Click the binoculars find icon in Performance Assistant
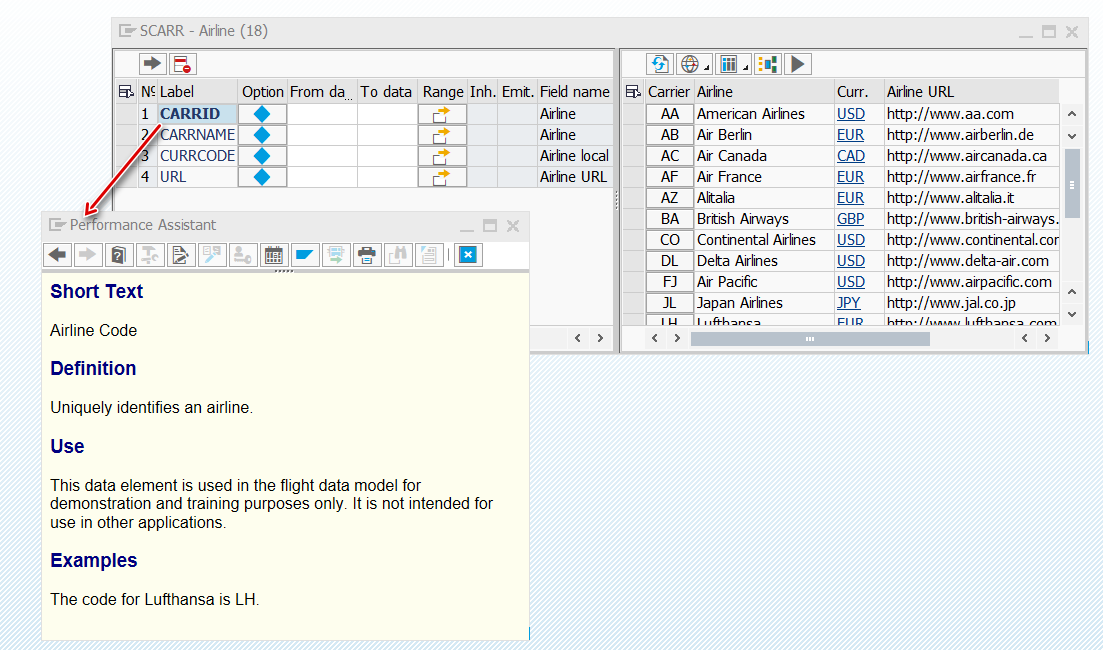1103x650 pixels. [x=397, y=255]
